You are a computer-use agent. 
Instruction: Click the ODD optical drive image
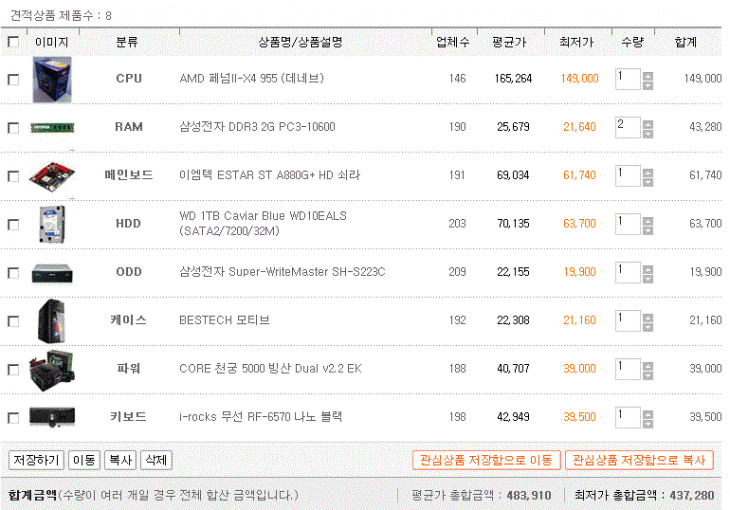pos(52,272)
